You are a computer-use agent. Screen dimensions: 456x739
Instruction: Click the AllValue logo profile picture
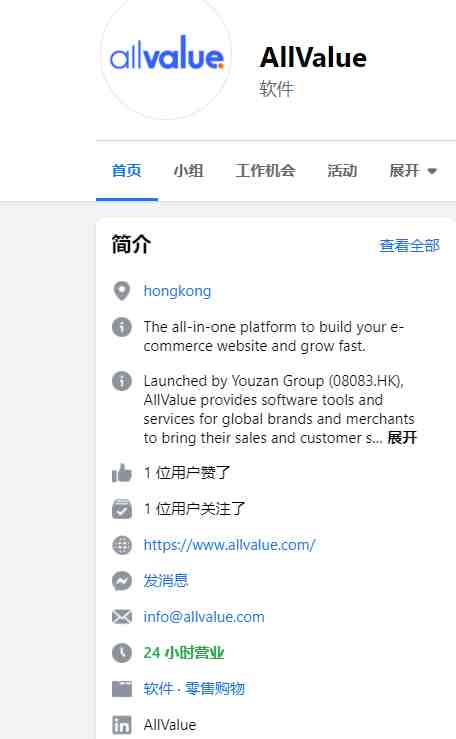(x=166, y=56)
